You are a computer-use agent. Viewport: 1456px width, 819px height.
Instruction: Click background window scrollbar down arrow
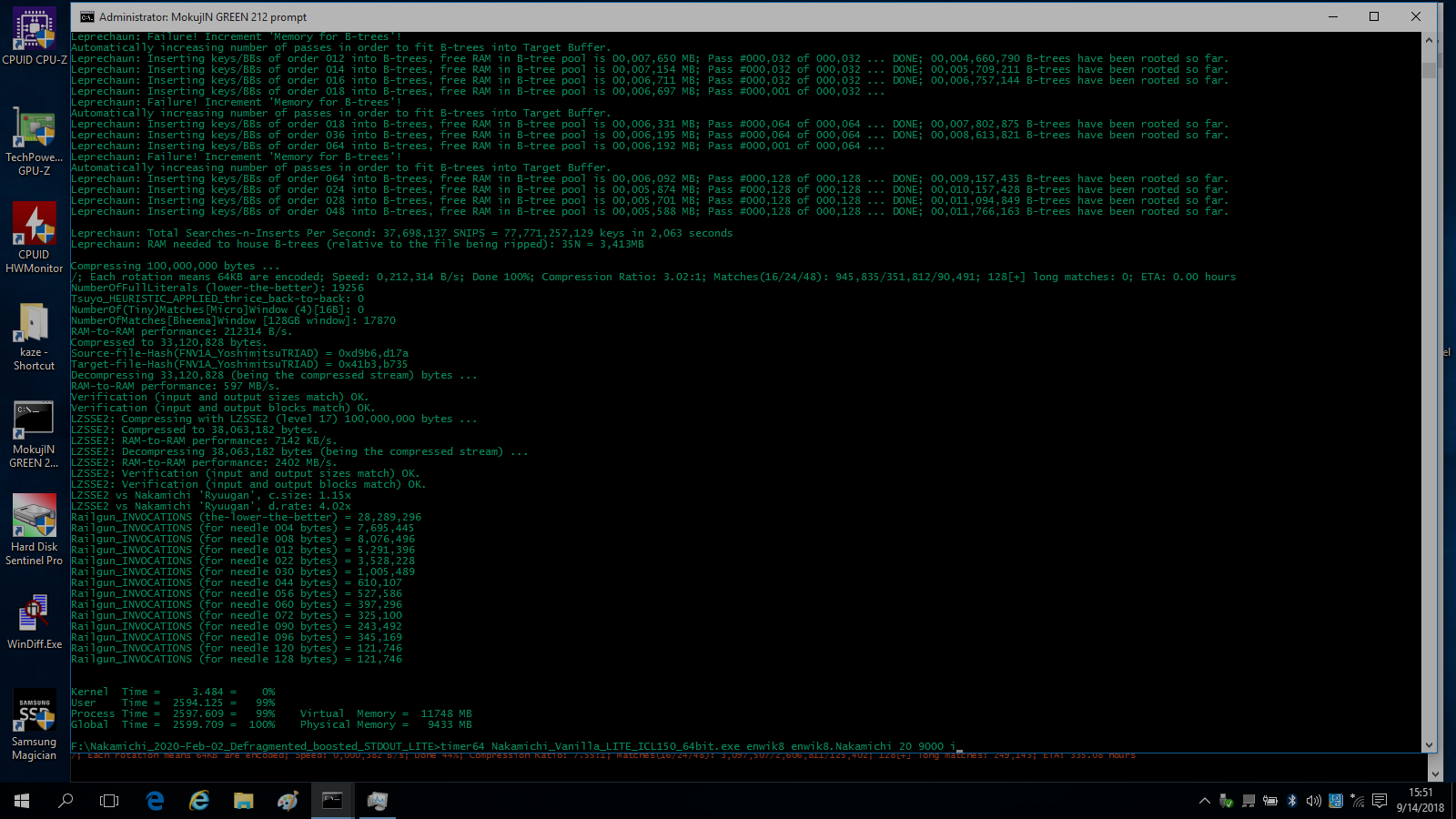(1435, 774)
